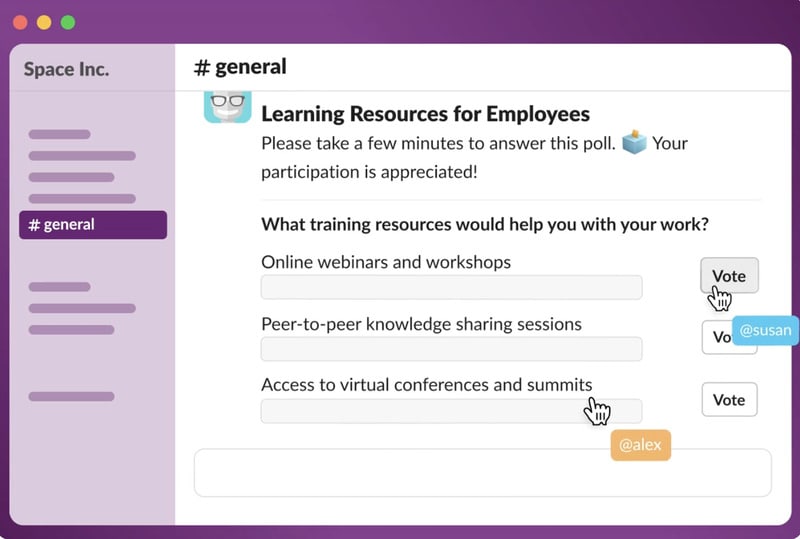This screenshot has width=800, height=539.
Task: Open the Space Inc. workspace menu
Action: click(x=67, y=69)
